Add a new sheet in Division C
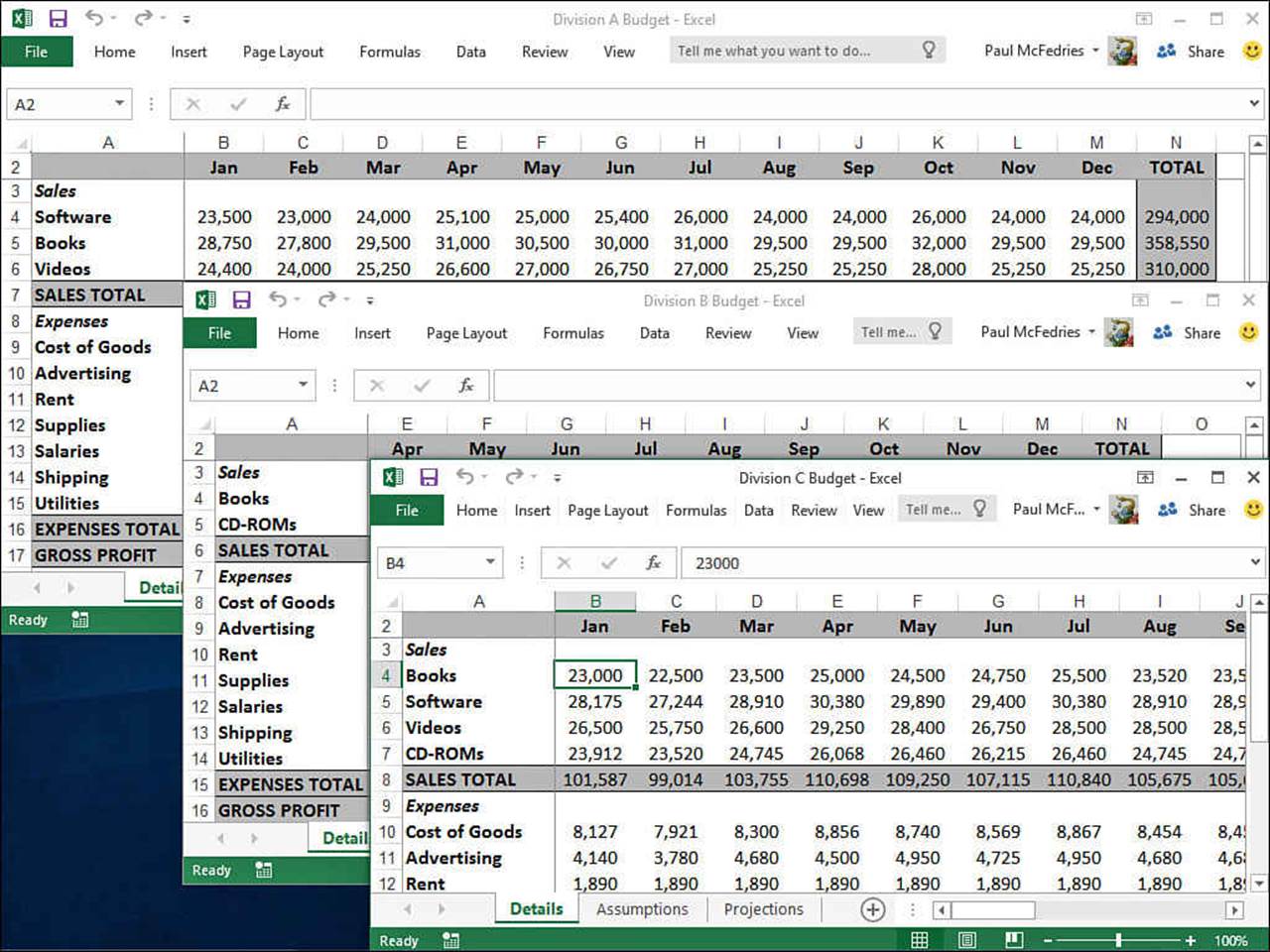The width and height of the screenshot is (1270, 952). pos(873,909)
